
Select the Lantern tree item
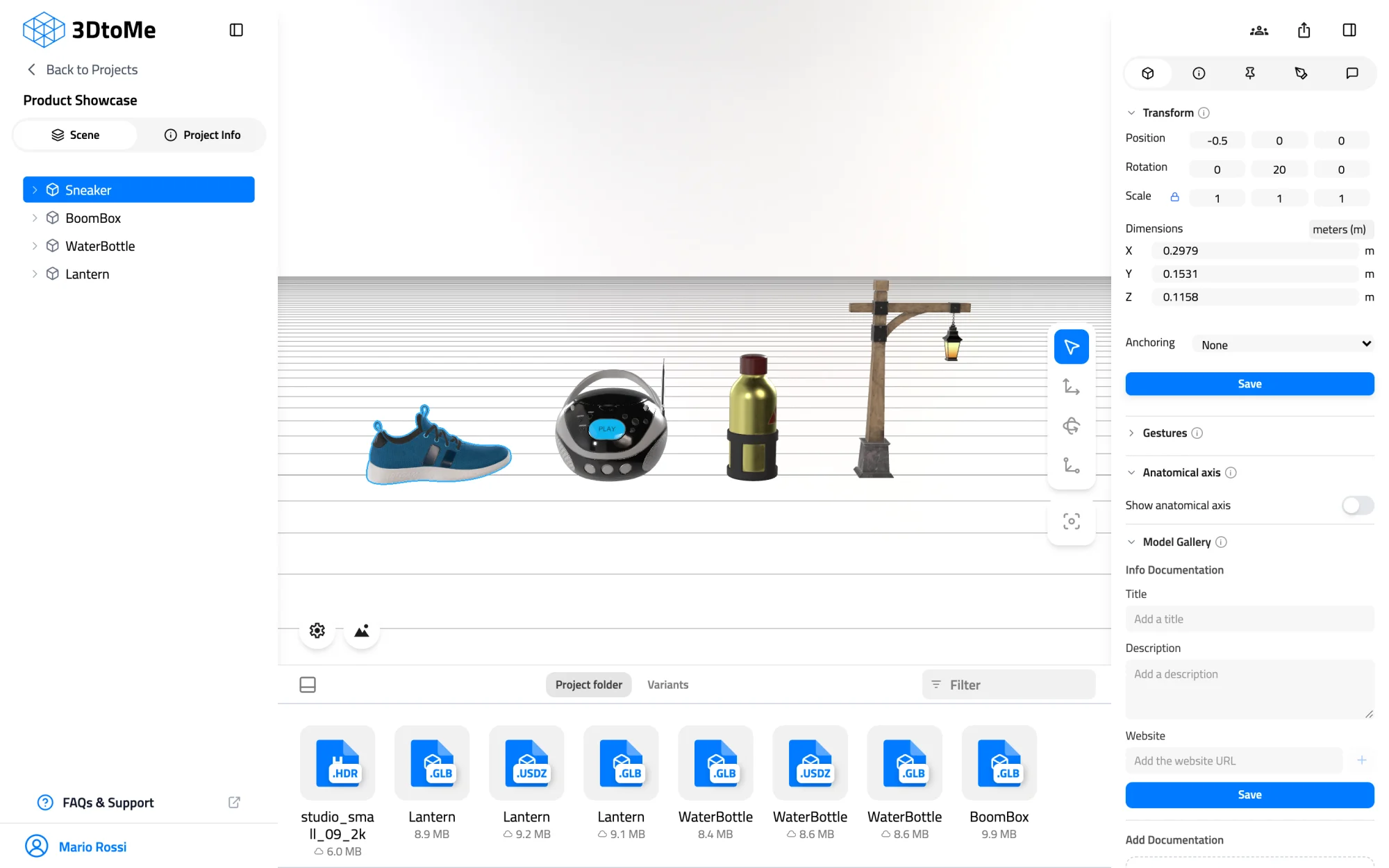click(x=139, y=274)
